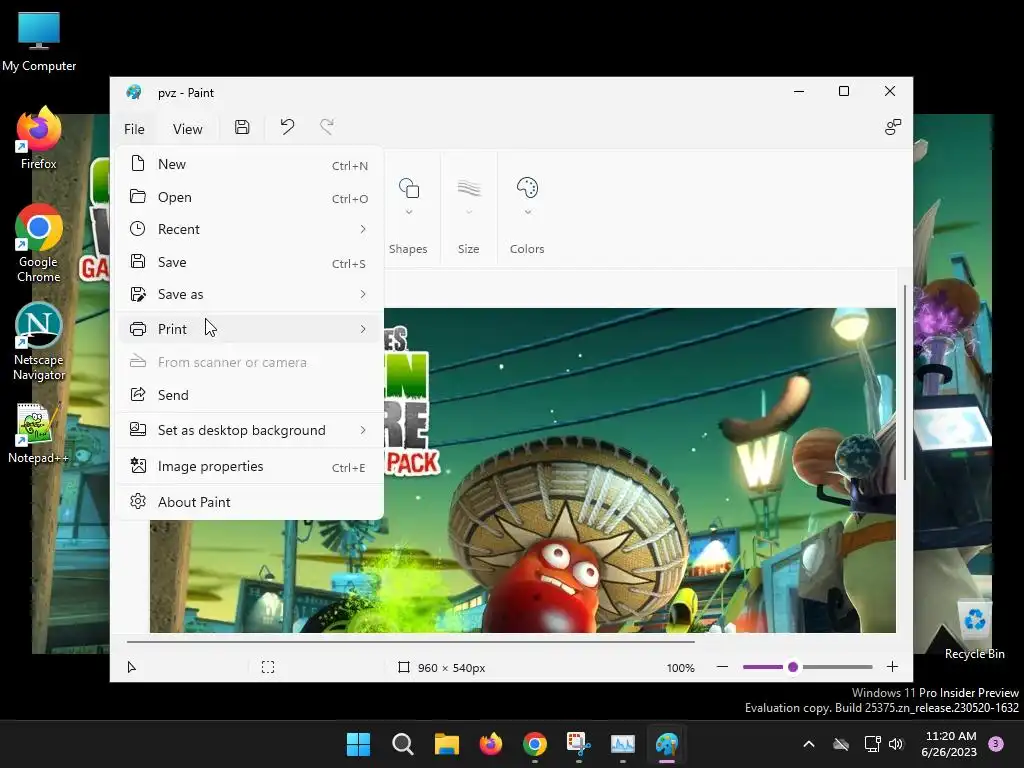Open the Colors palette
Image resolution: width=1024 pixels, height=768 pixels.
pos(527,188)
